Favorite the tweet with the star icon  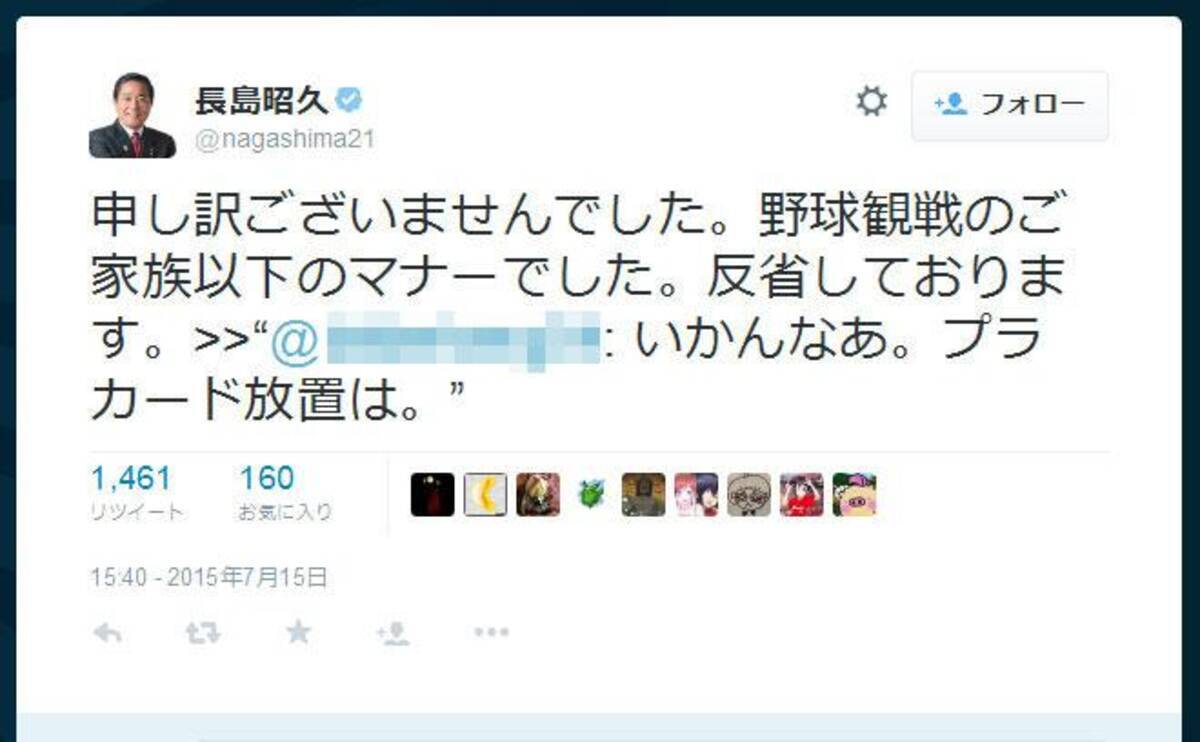point(298,631)
